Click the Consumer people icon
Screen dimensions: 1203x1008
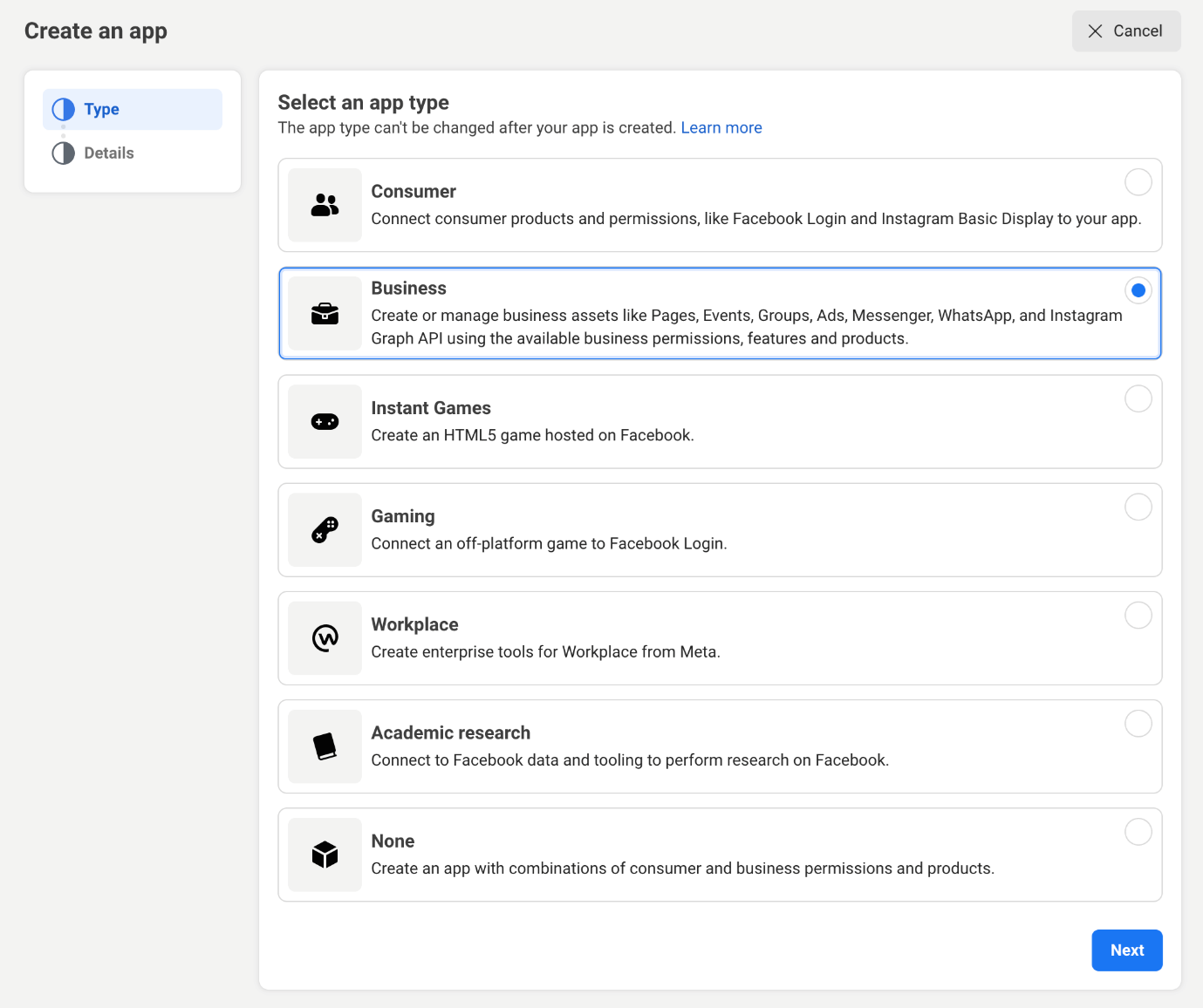click(x=325, y=205)
